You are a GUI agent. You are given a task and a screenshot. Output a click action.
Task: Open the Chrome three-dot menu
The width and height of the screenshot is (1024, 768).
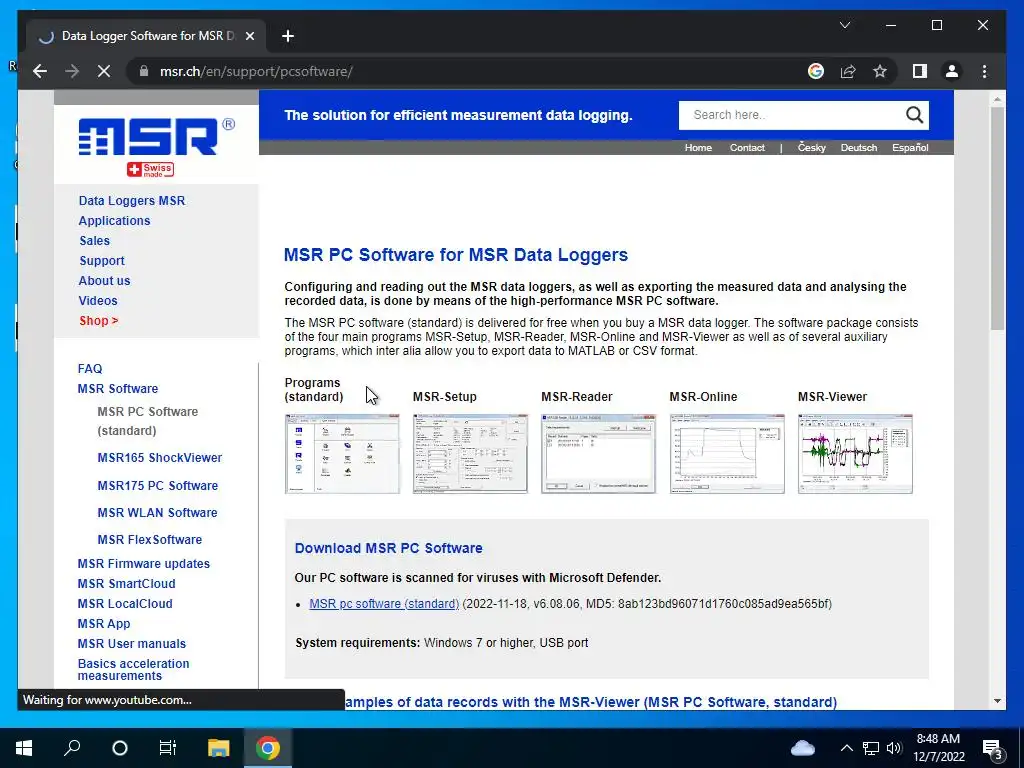point(984,71)
